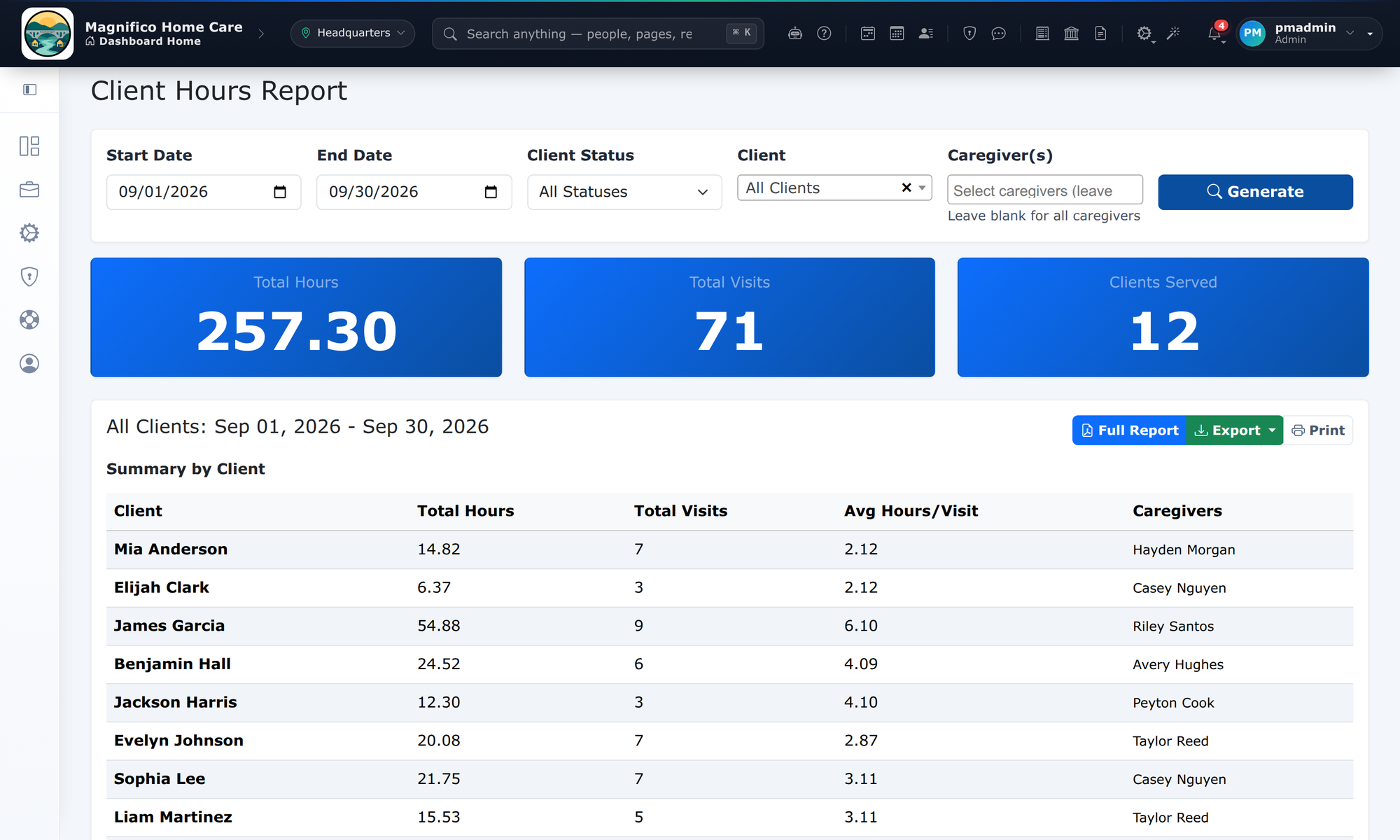This screenshot has height=840, width=1400.
Task: Open the Start Date calendar picker icon
Action: (280, 192)
